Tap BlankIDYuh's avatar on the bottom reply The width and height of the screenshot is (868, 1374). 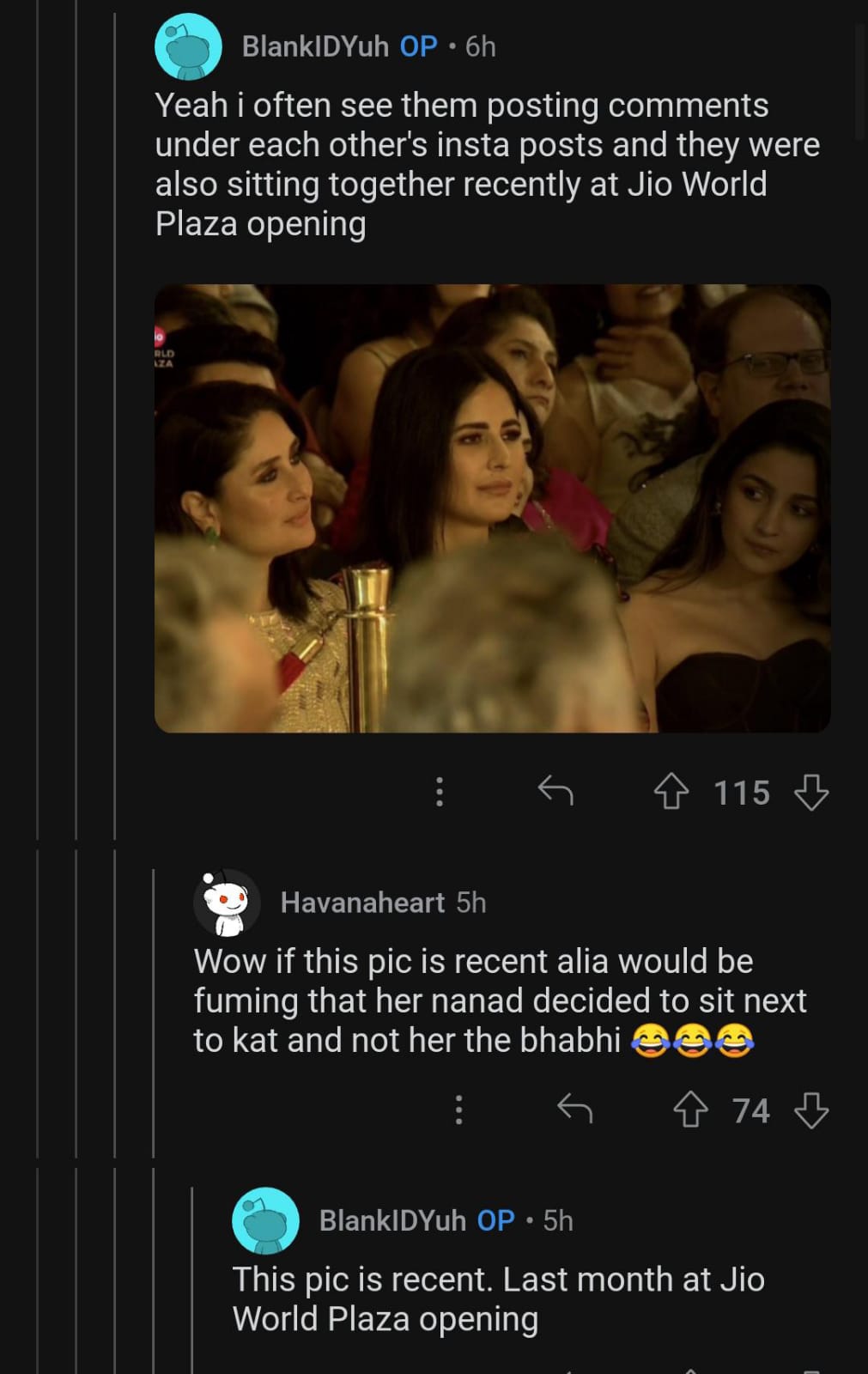[265, 1220]
